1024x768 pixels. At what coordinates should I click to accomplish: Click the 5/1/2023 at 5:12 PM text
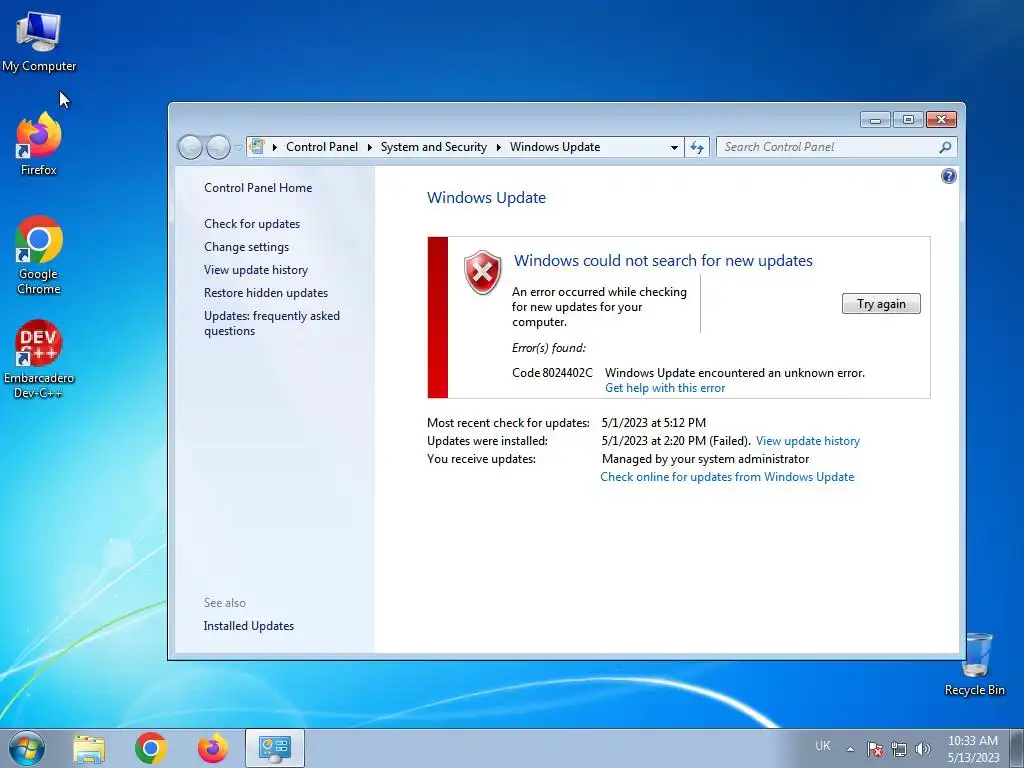pyautogui.click(x=654, y=423)
